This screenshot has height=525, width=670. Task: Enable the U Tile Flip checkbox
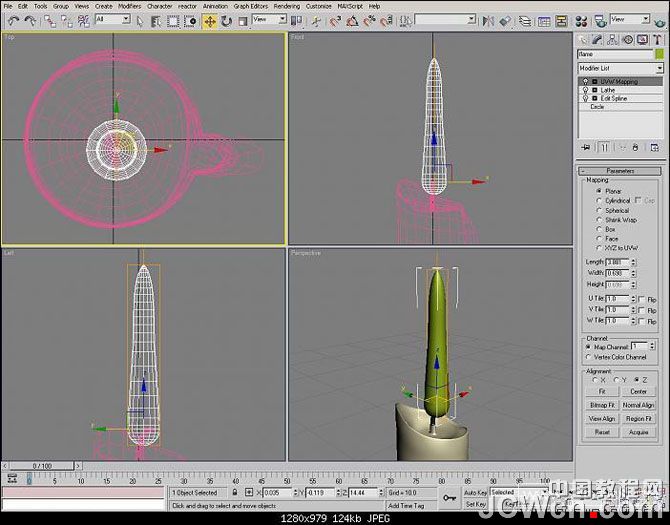(x=642, y=299)
